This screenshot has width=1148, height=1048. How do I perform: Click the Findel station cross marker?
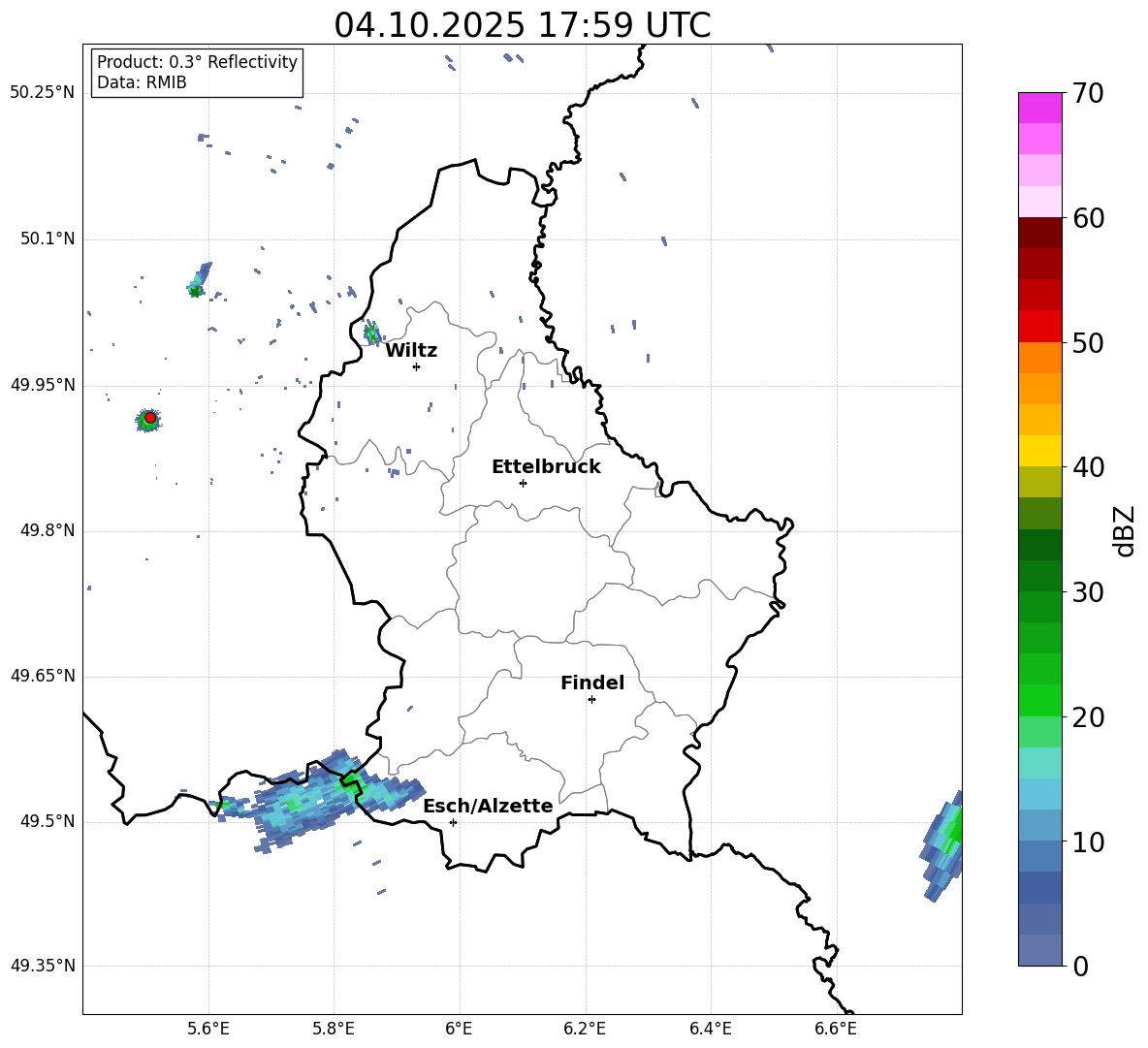(591, 700)
